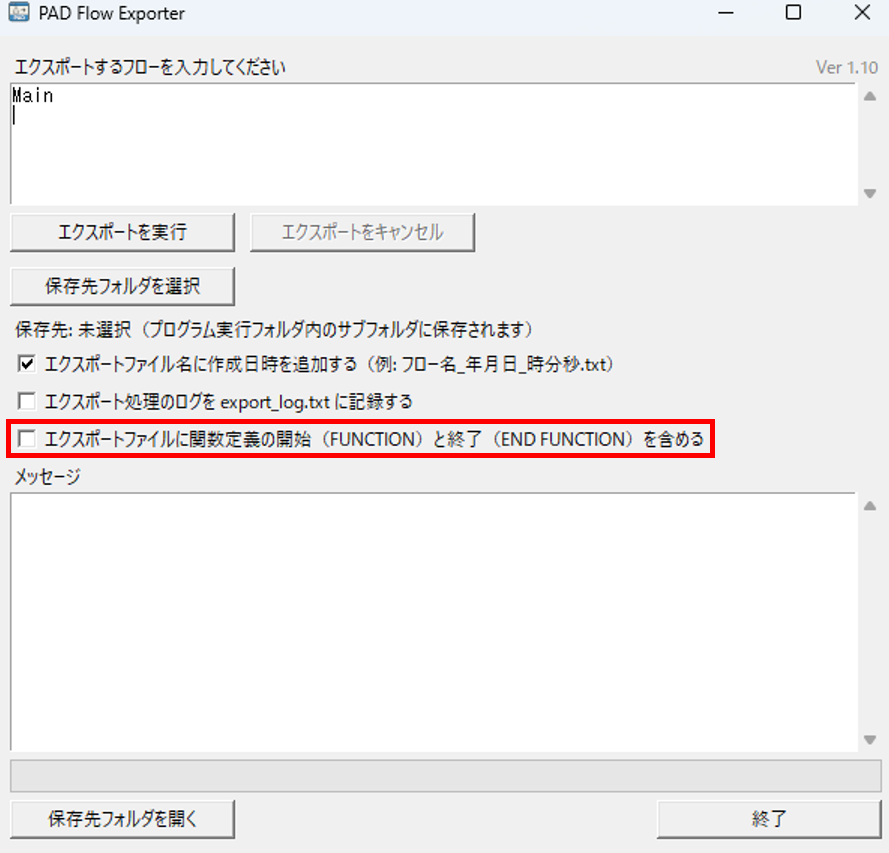The height and width of the screenshot is (853, 889).
Task: Click the メッセージ label
Action: (x=48, y=477)
